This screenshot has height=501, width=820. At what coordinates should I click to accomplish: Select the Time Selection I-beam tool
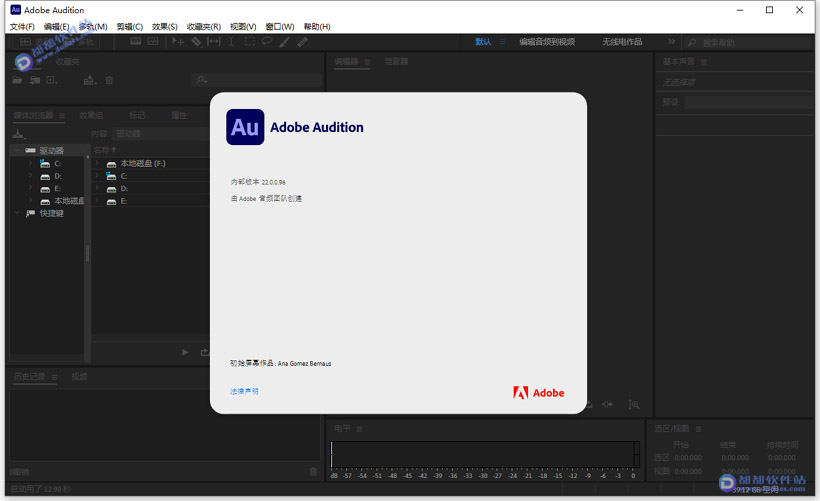pos(231,41)
